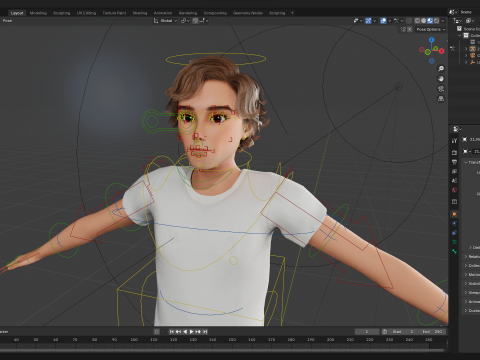The width and height of the screenshot is (480, 360).
Task: Click the Start frame field
Action: [403, 332]
